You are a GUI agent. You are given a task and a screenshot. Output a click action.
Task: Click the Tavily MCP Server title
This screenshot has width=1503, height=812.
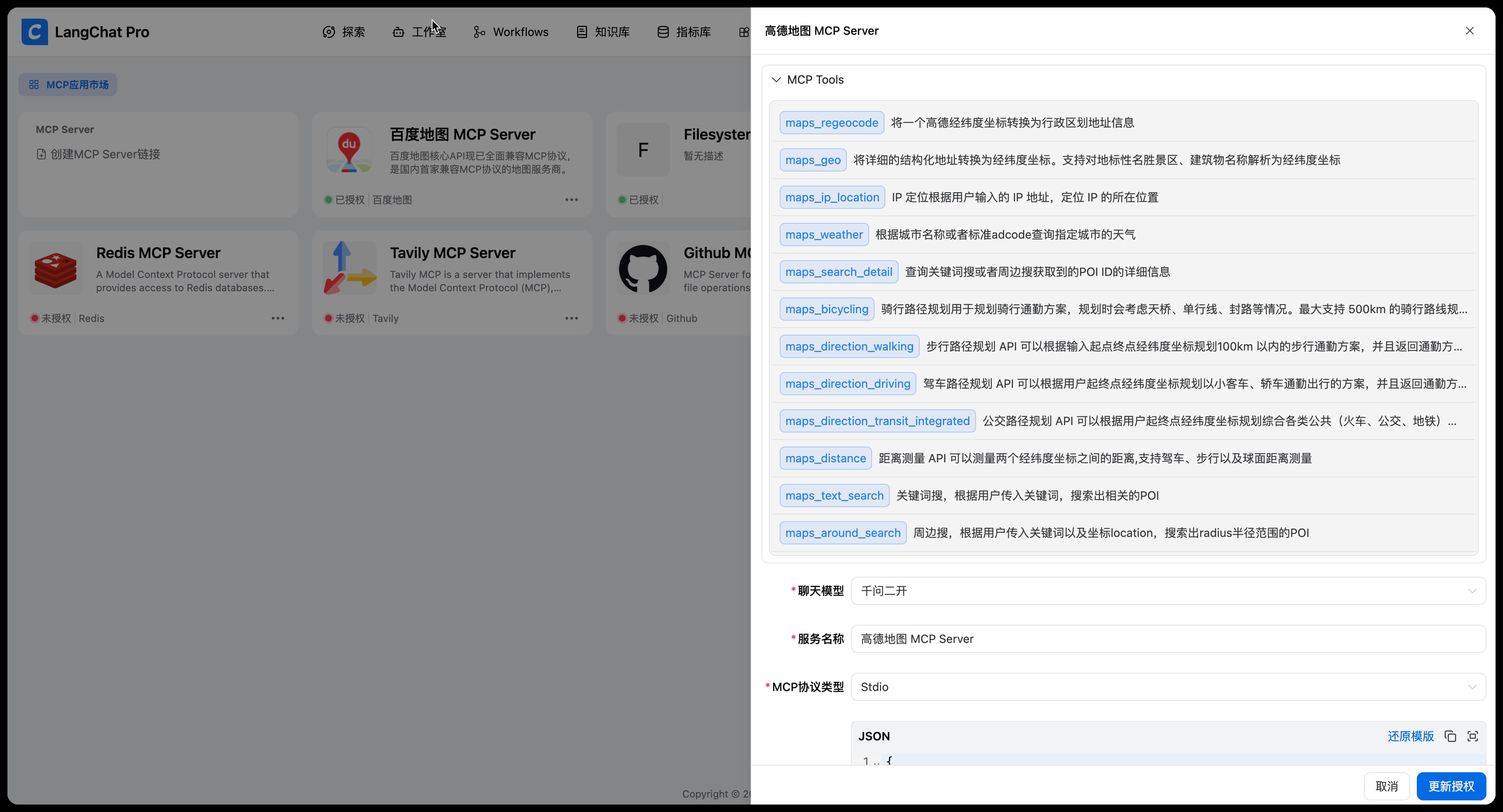(452, 253)
